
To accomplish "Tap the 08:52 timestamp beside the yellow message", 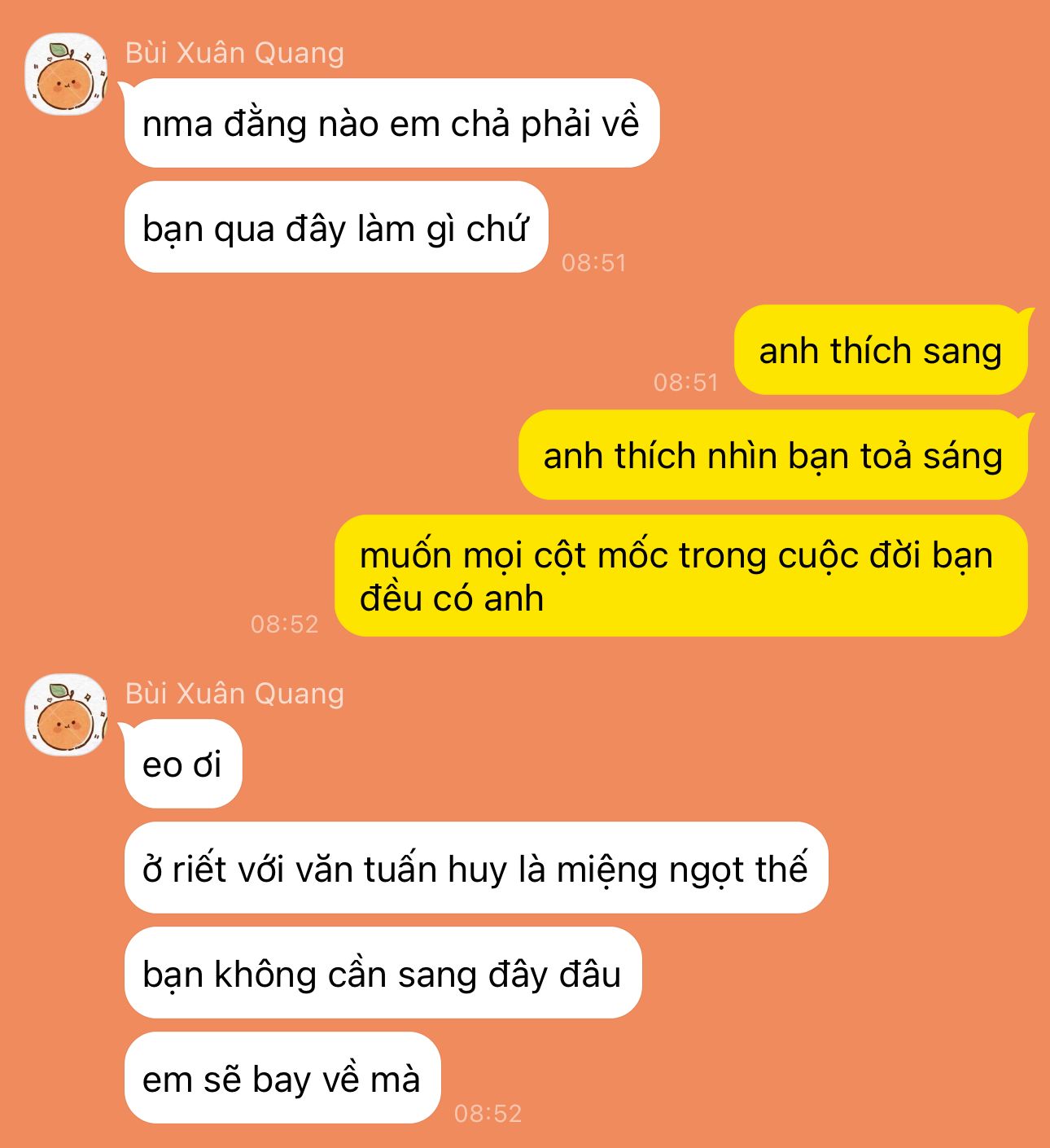I will pos(285,624).
